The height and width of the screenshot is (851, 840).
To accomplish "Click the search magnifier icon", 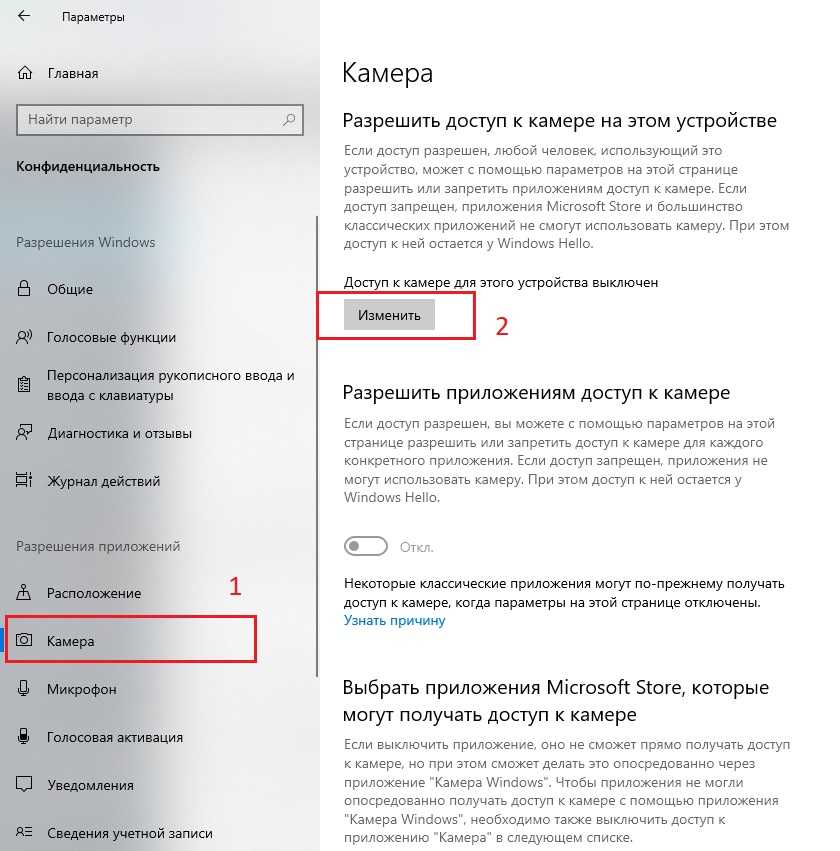I will pyautogui.click(x=289, y=119).
